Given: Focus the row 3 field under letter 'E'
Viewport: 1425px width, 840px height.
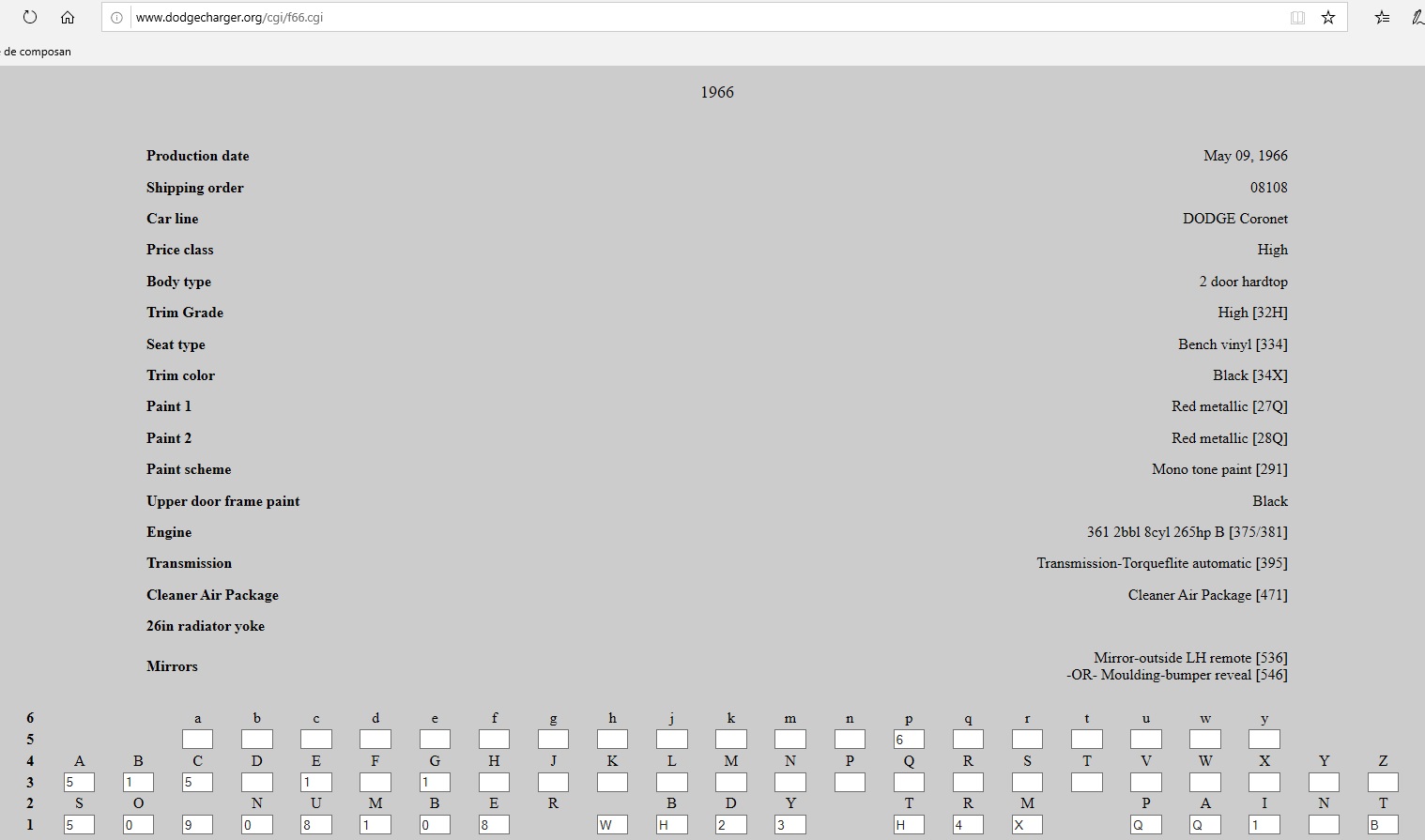Looking at the screenshot, I should [x=315, y=782].
